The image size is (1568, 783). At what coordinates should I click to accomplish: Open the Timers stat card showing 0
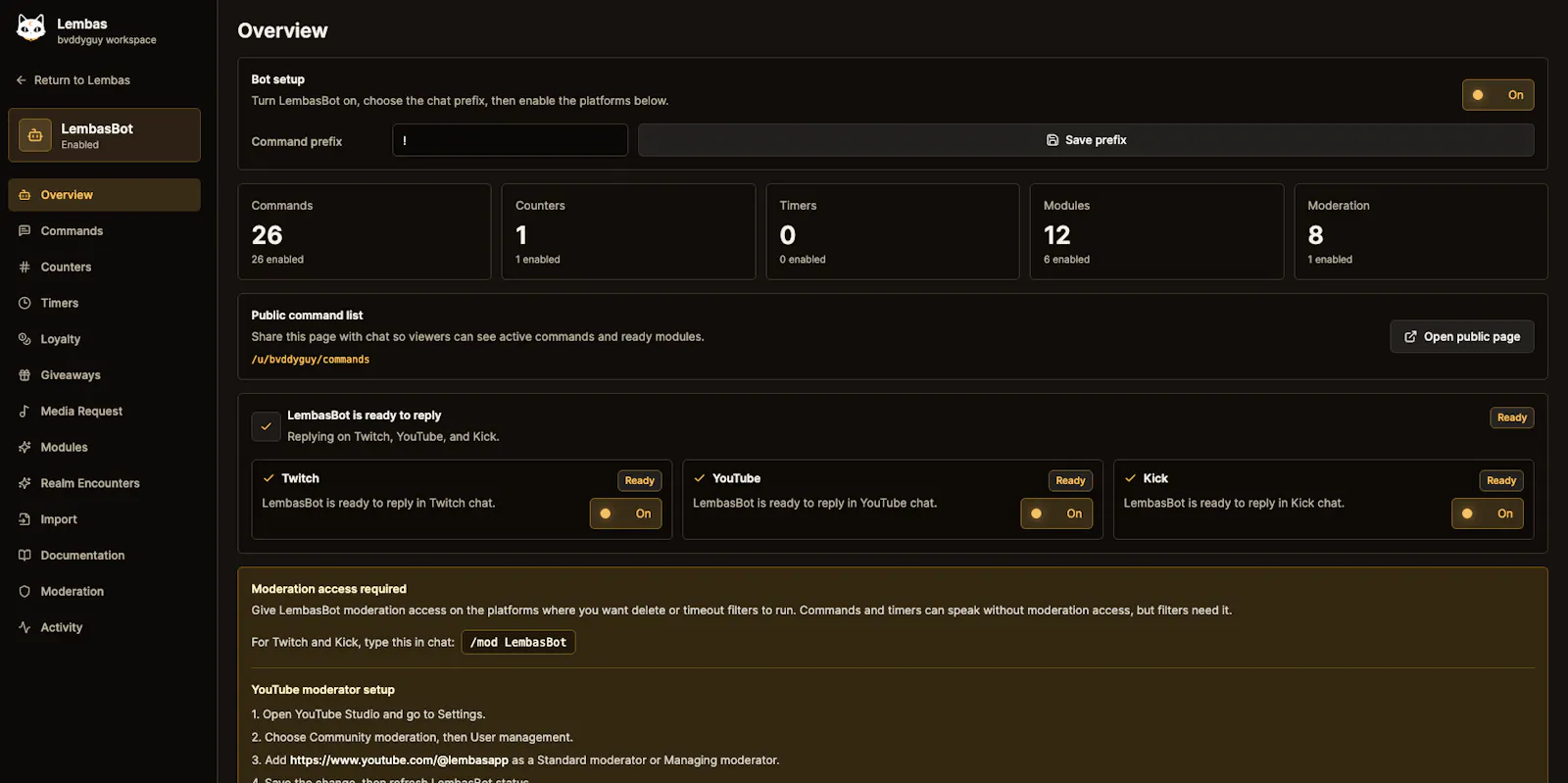(893, 232)
